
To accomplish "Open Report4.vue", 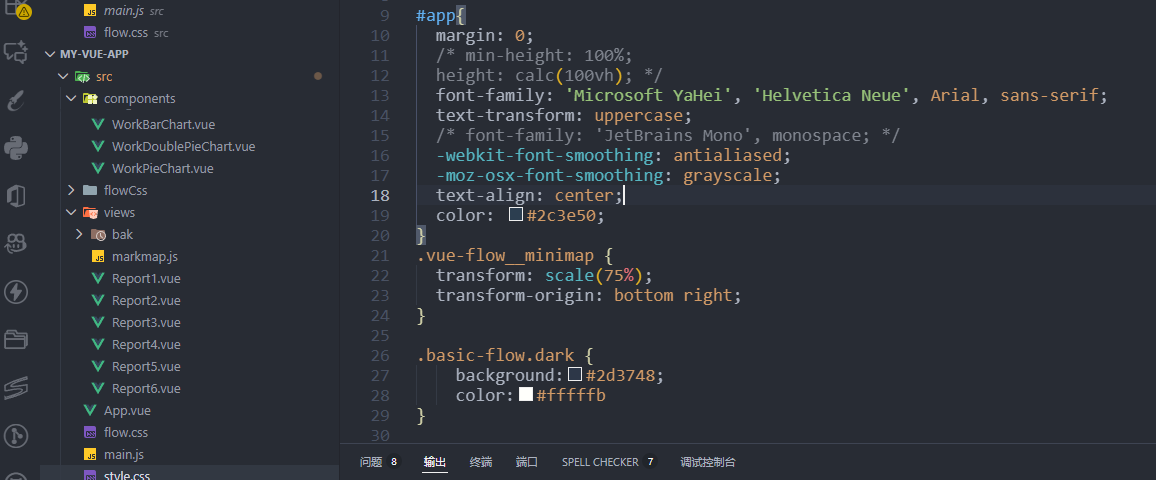I will [146, 344].
